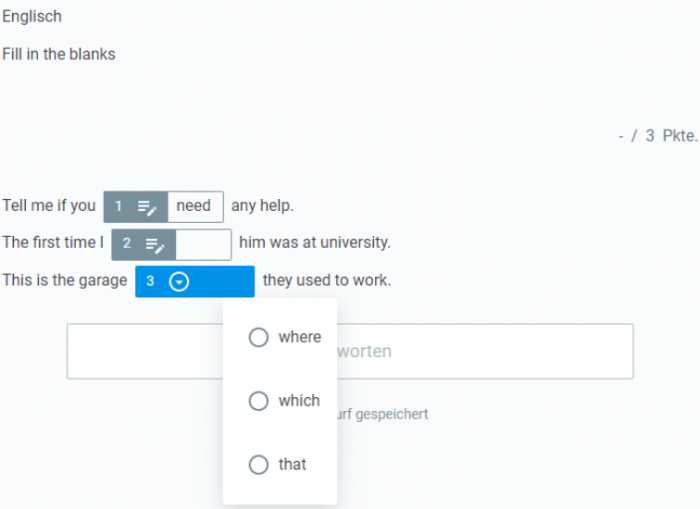Focus the empty answer field of blank 2

pos(204,245)
